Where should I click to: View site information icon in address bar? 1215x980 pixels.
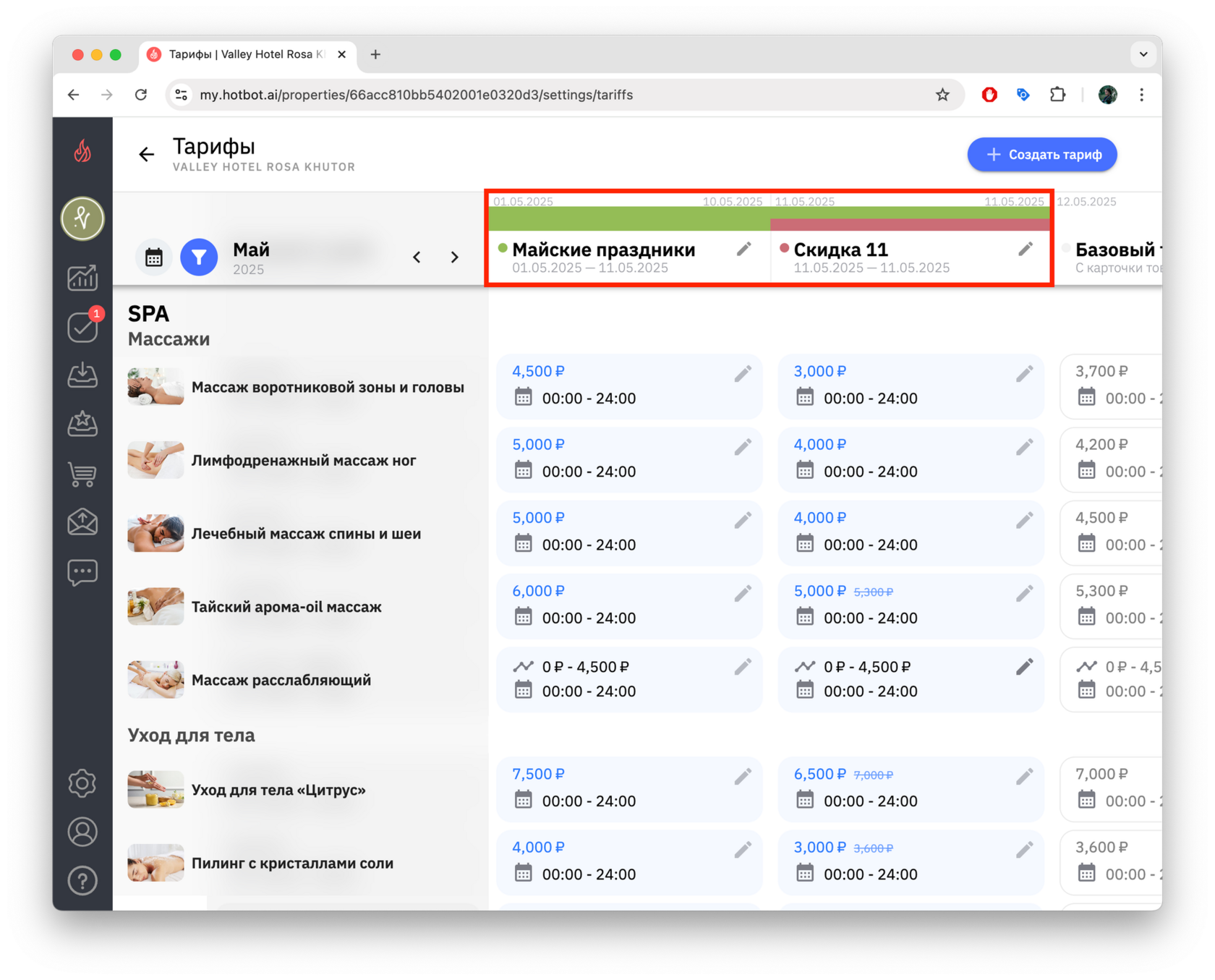click(182, 95)
